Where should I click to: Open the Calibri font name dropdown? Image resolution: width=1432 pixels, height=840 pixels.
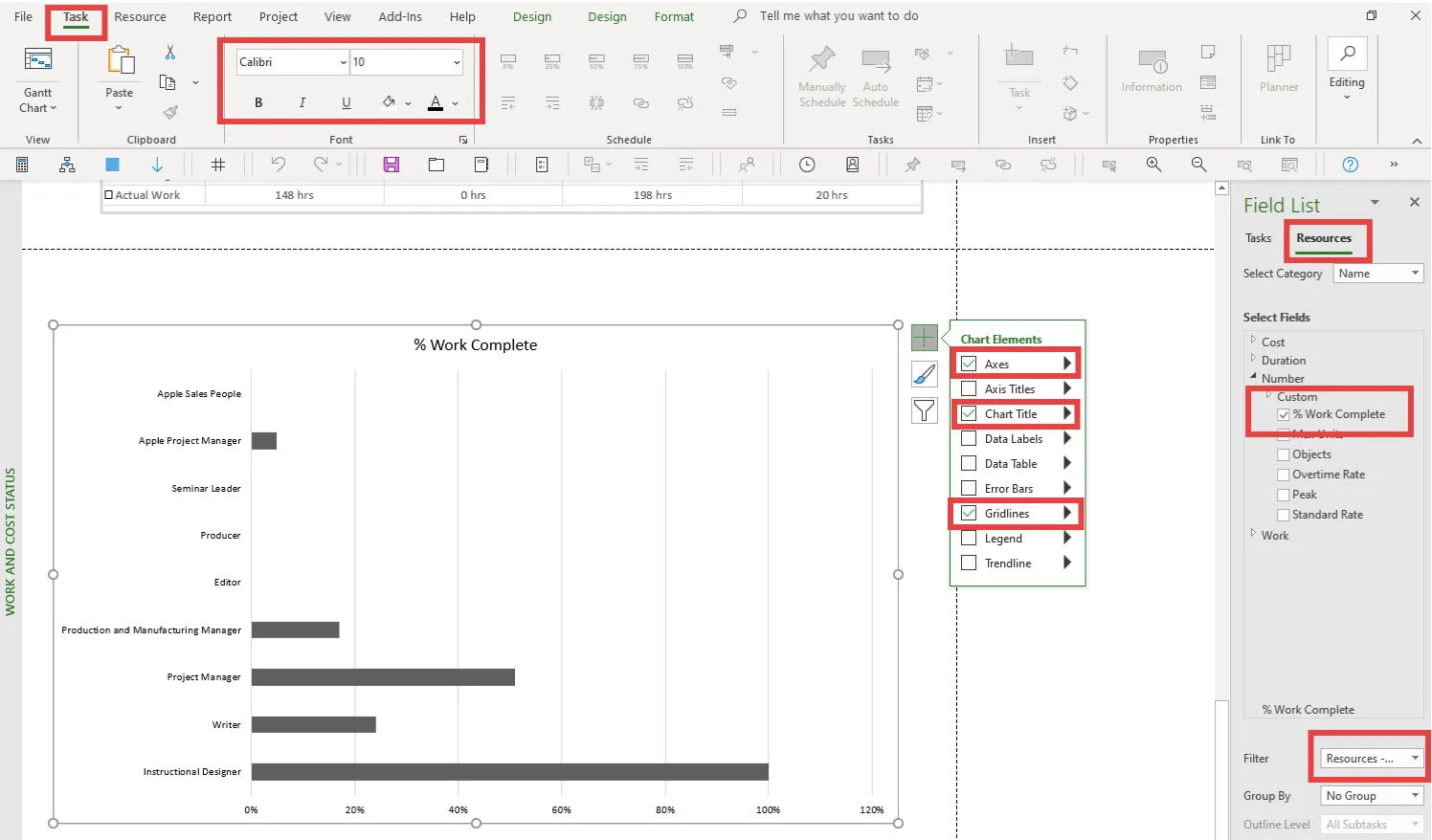(x=343, y=62)
